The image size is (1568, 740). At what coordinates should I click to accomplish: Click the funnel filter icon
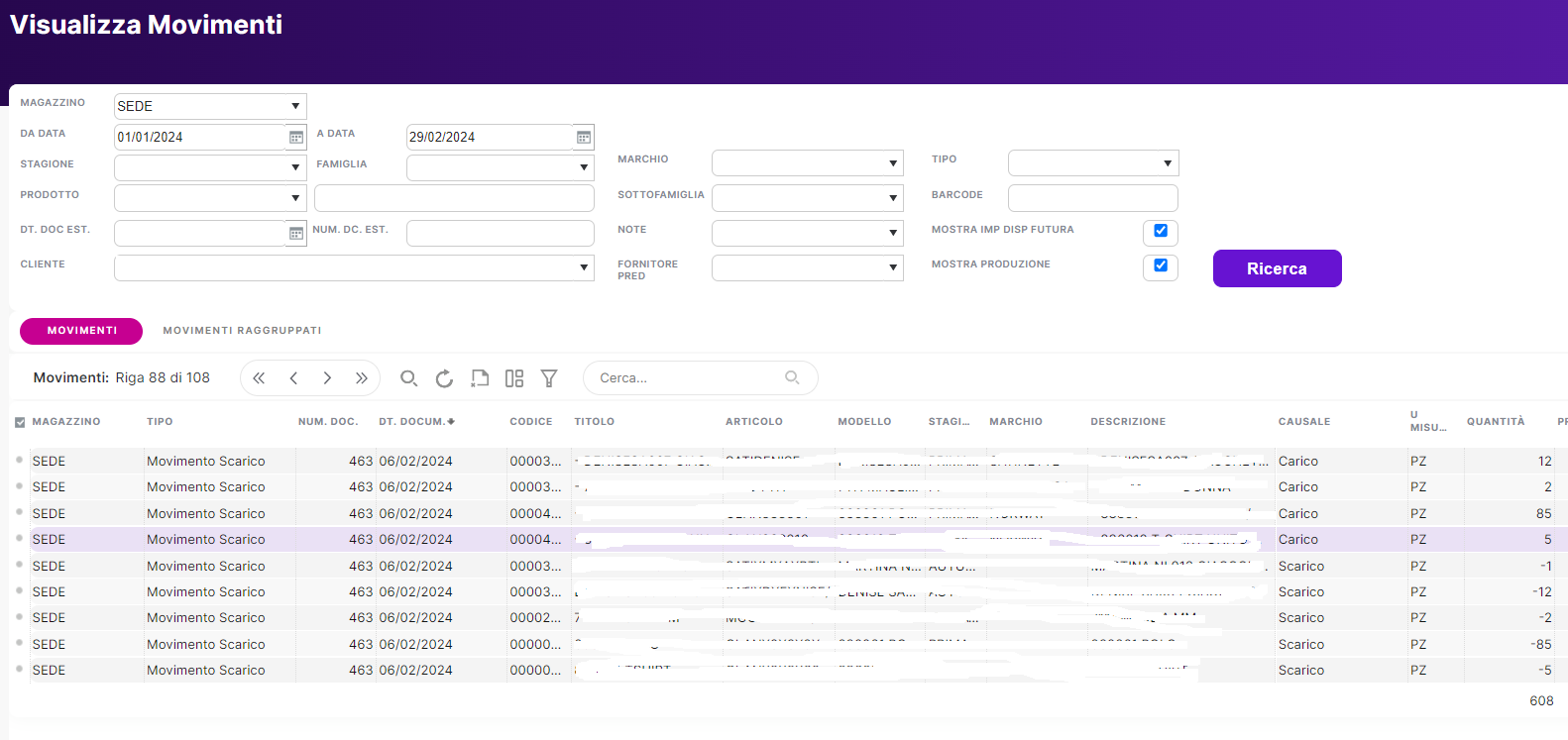(549, 378)
